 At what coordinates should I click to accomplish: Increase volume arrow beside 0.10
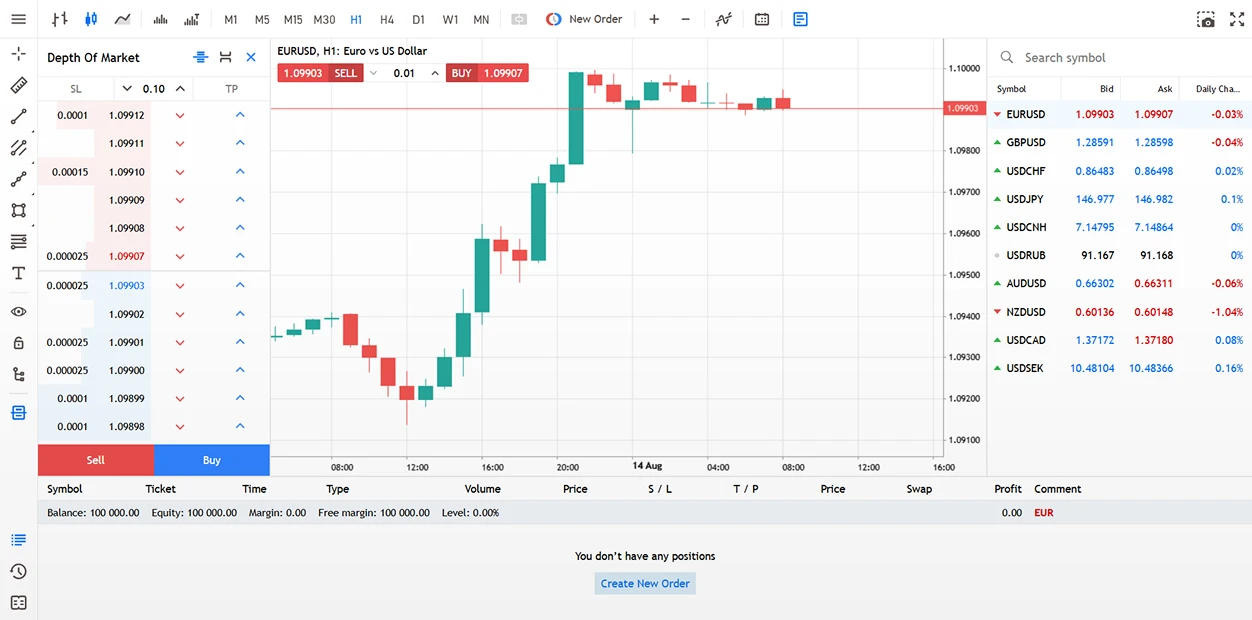(x=180, y=89)
